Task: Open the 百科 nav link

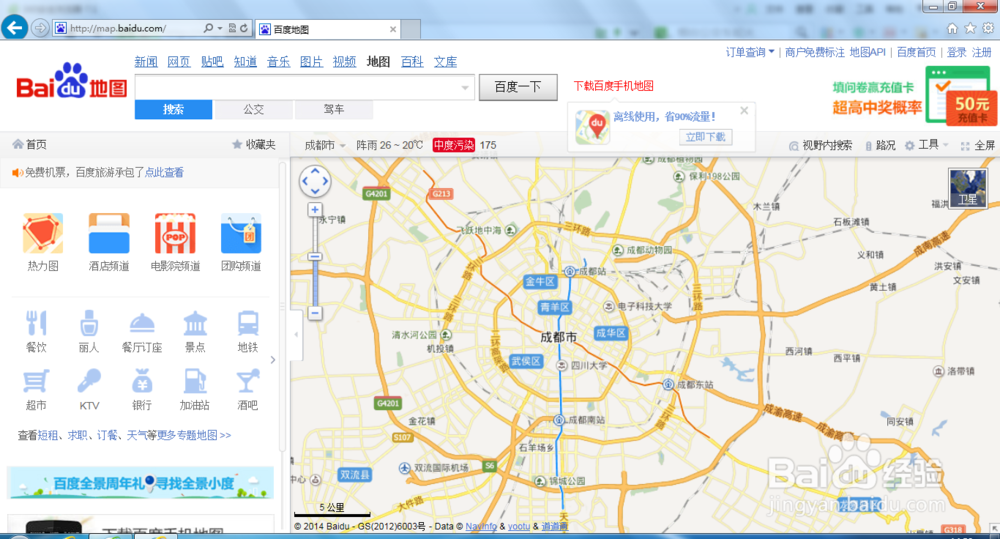Action: coord(412,62)
